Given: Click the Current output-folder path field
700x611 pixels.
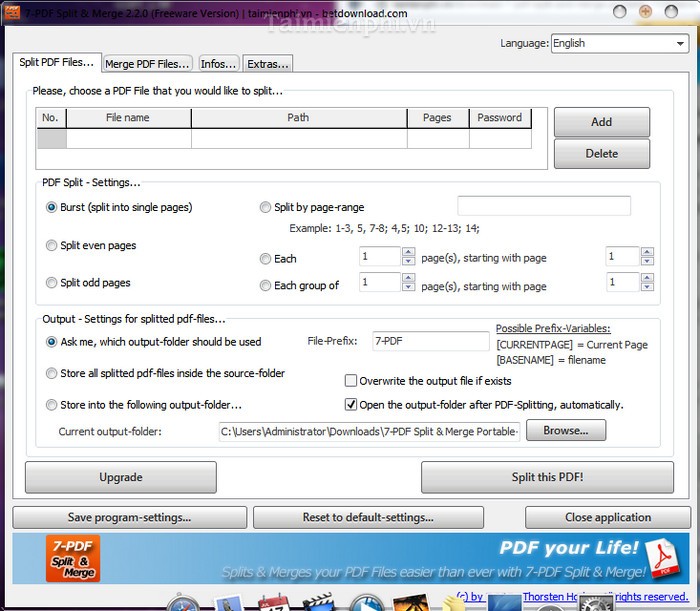Looking at the screenshot, I should [x=369, y=432].
